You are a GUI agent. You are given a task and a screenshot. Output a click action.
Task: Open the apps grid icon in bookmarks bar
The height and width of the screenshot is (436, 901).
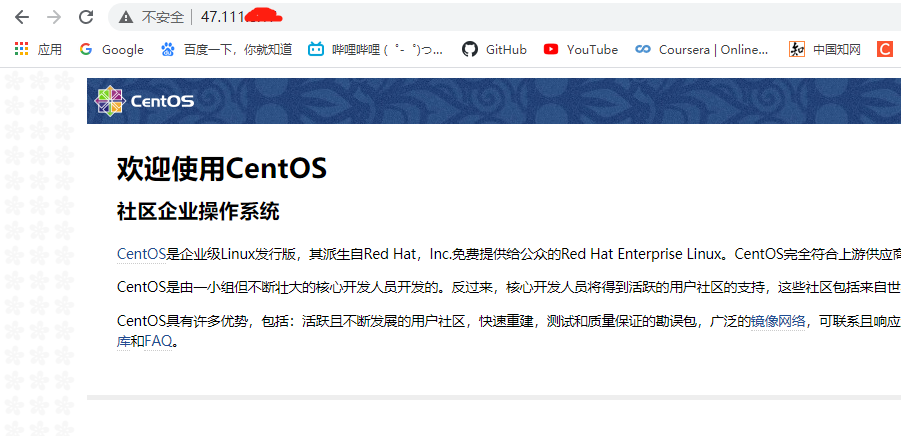click(x=21, y=49)
